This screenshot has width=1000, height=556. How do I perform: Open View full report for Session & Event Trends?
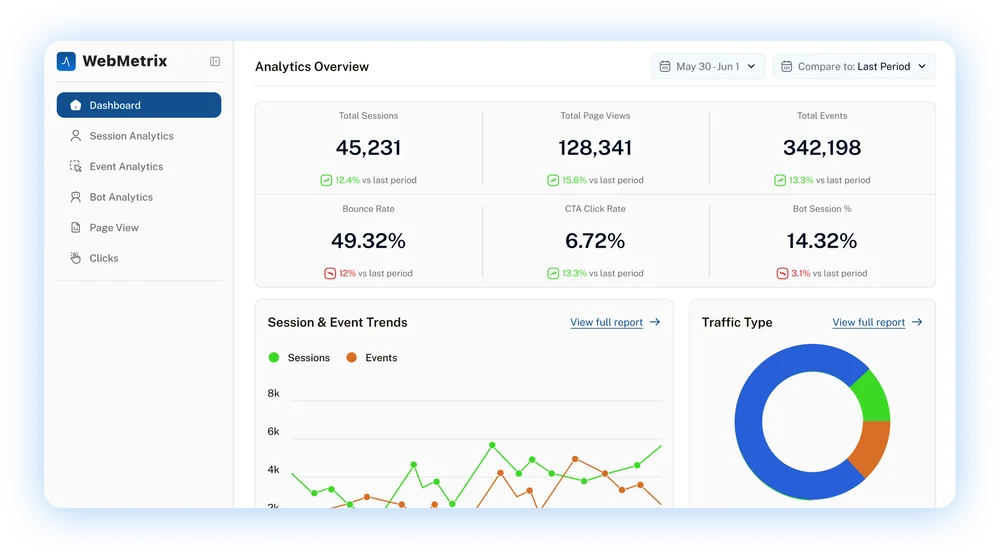[x=607, y=323]
